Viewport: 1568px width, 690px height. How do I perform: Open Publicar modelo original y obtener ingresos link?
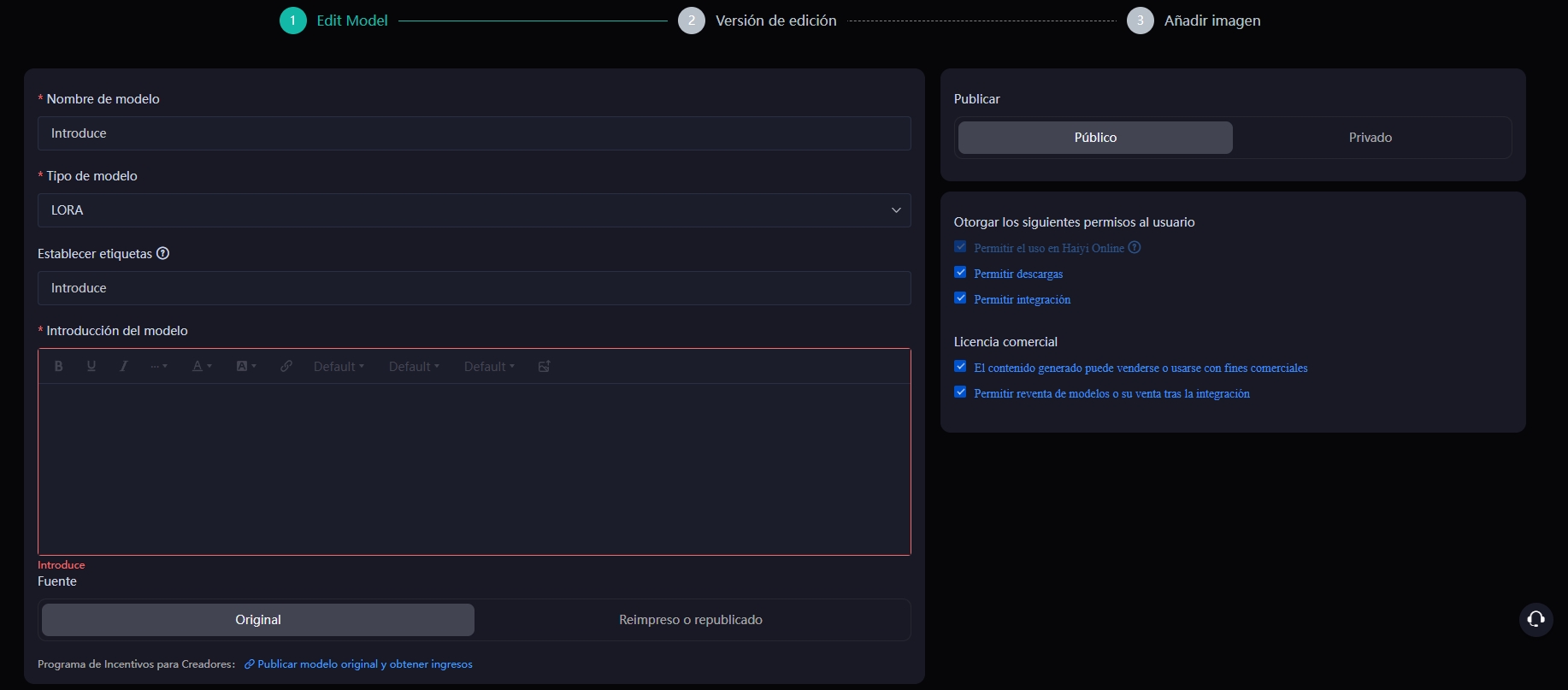point(364,664)
